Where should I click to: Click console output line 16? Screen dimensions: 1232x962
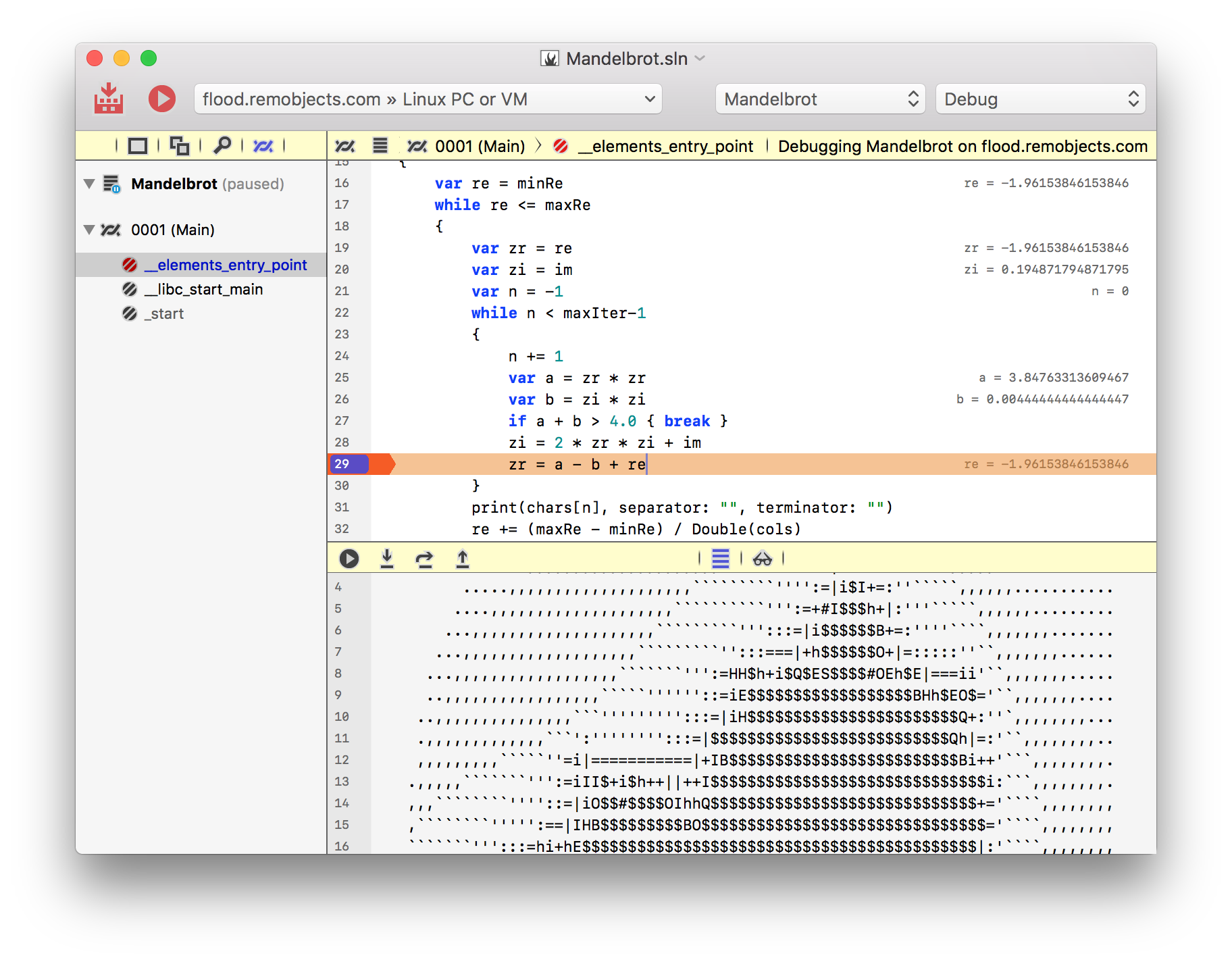point(760,846)
